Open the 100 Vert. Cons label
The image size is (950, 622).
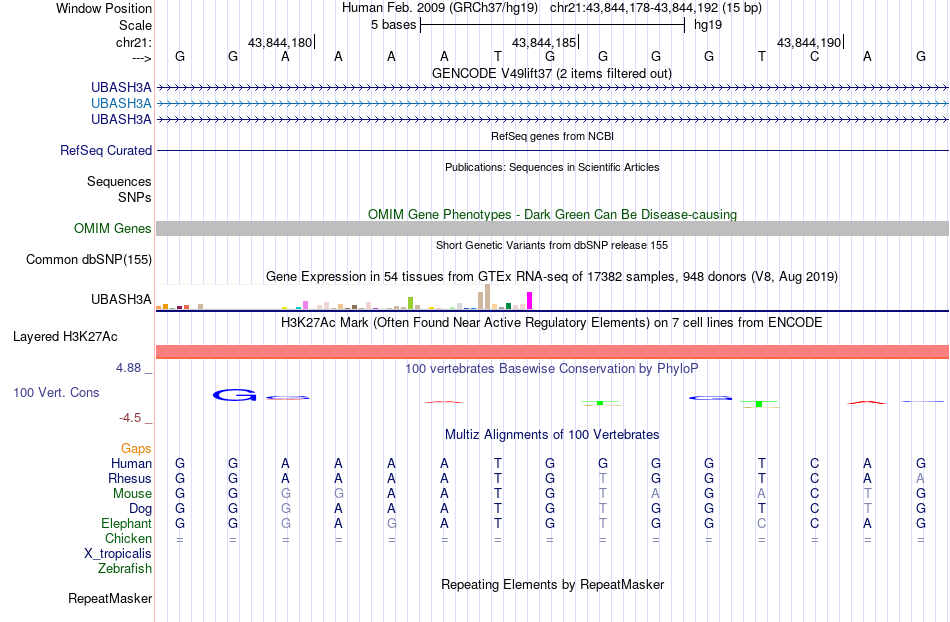tap(56, 392)
